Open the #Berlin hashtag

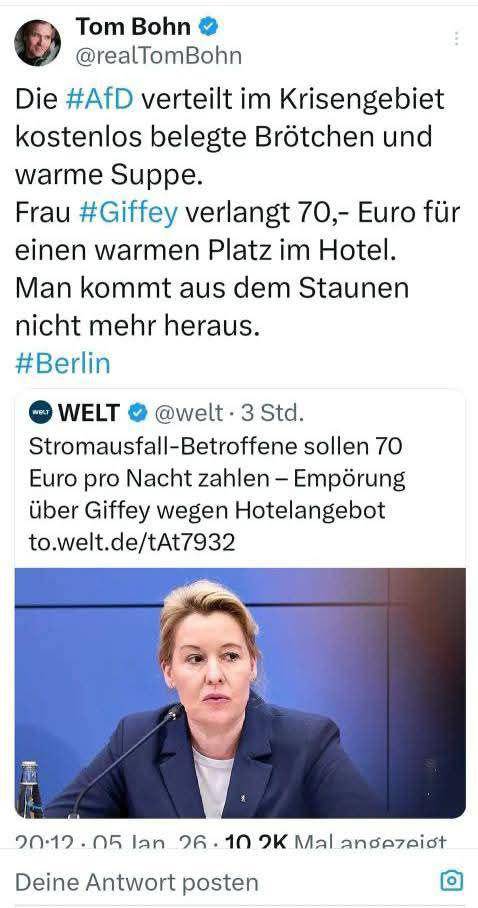tap(63, 364)
